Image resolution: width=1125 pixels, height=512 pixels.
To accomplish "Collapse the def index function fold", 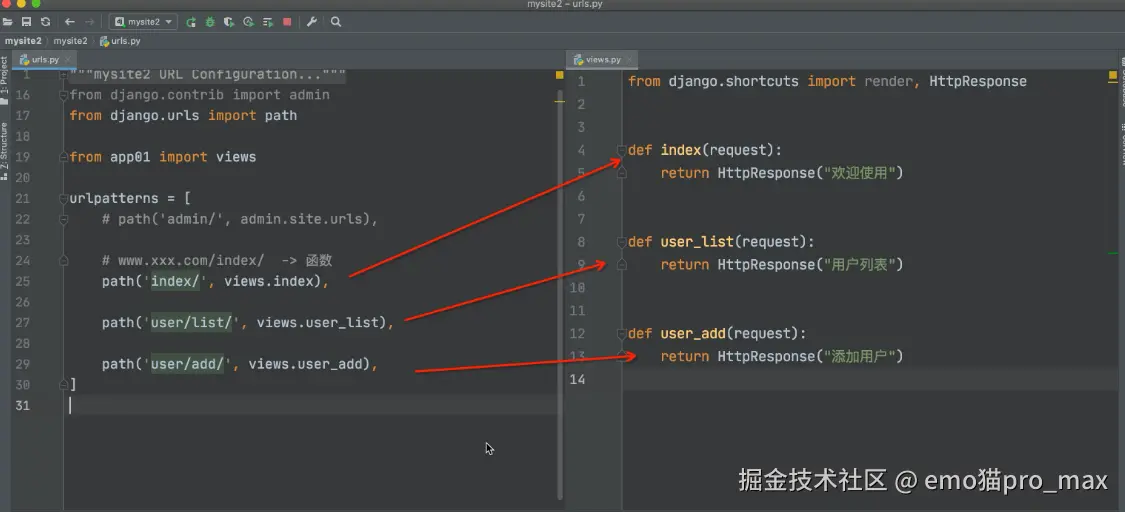I will 621,150.
